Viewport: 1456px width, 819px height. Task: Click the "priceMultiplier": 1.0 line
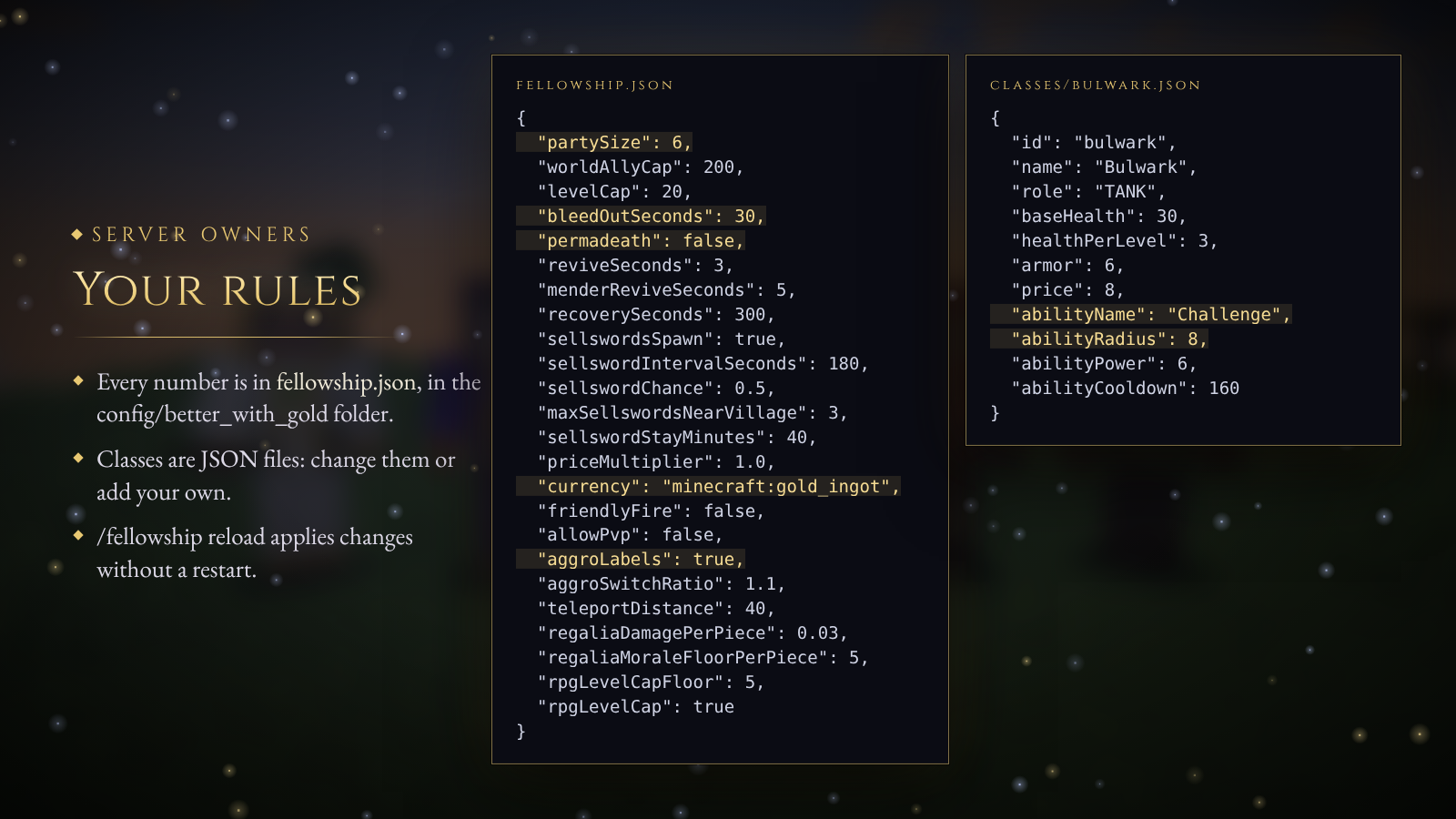click(656, 462)
